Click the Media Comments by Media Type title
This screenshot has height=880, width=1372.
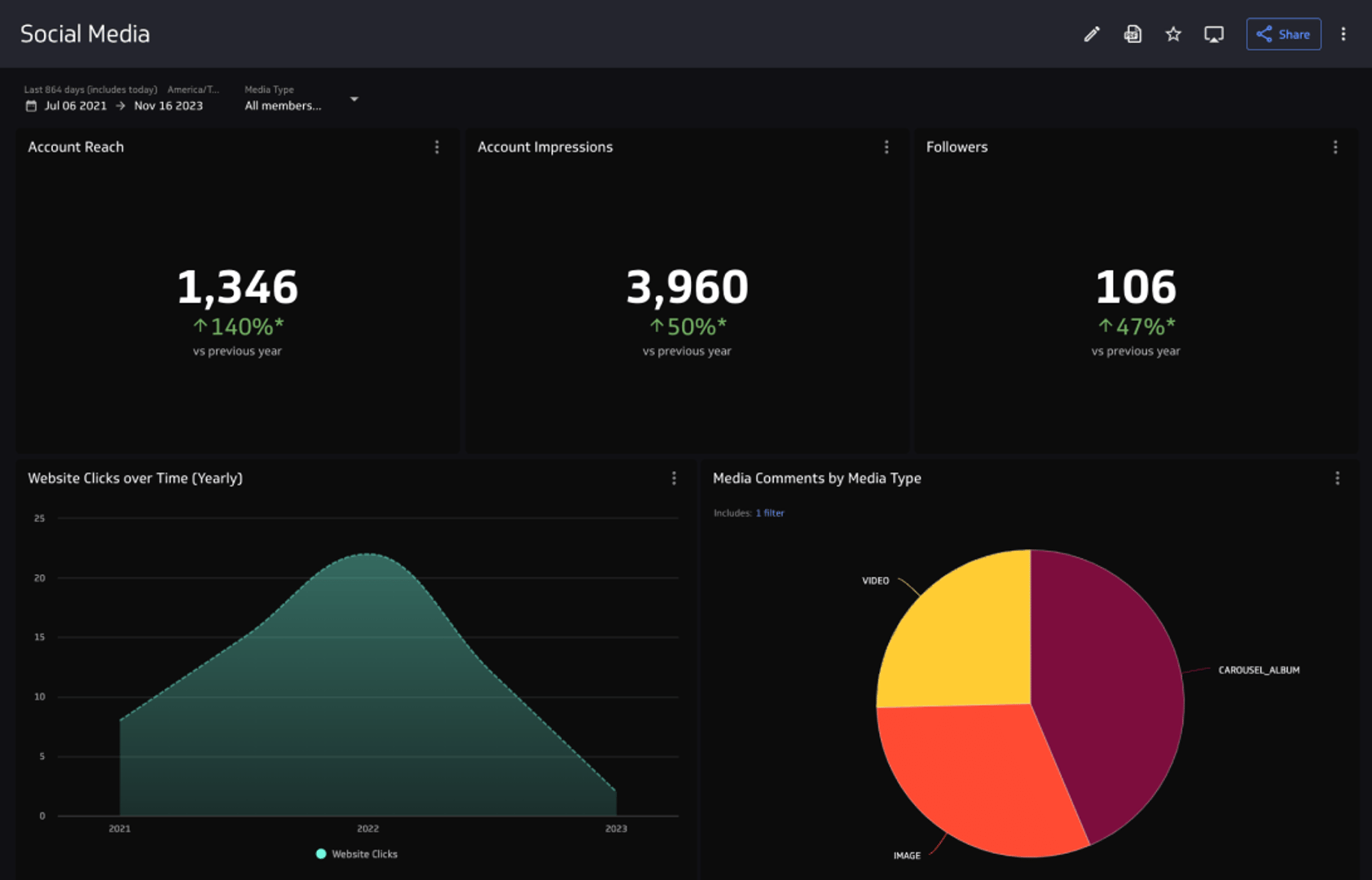click(817, 478)
